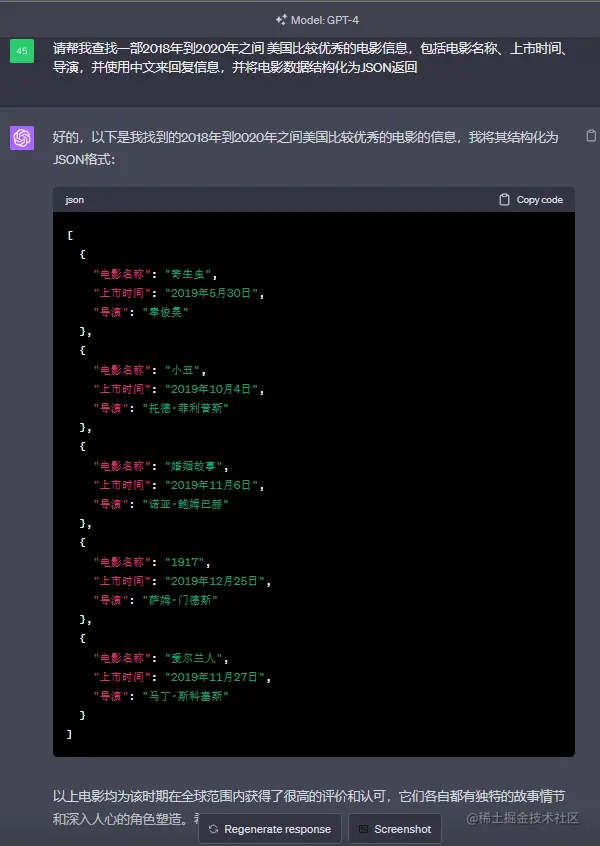
Task: Click the director value "奉俊昊"
Action: [x=165, y=312]
